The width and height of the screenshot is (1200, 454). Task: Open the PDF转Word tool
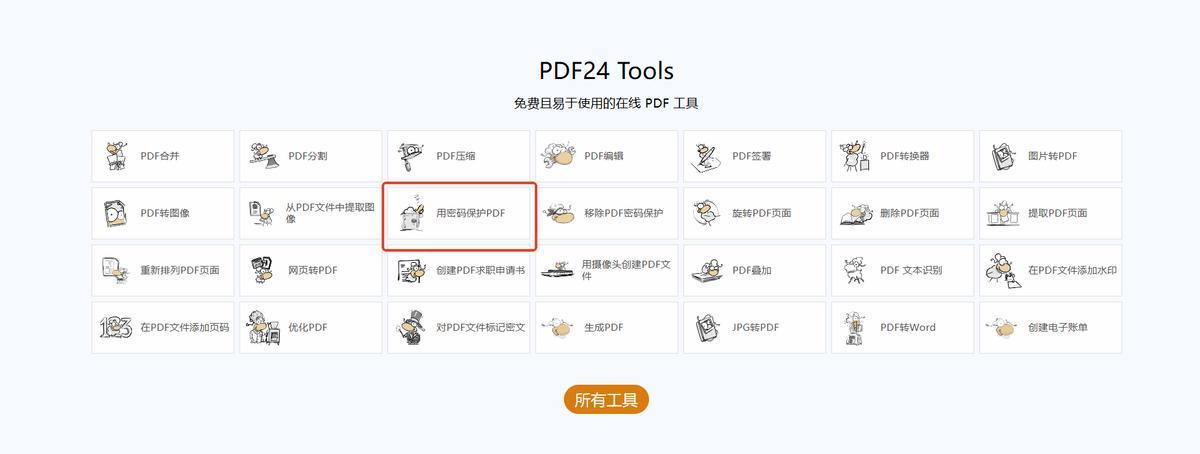coord(902,327)
